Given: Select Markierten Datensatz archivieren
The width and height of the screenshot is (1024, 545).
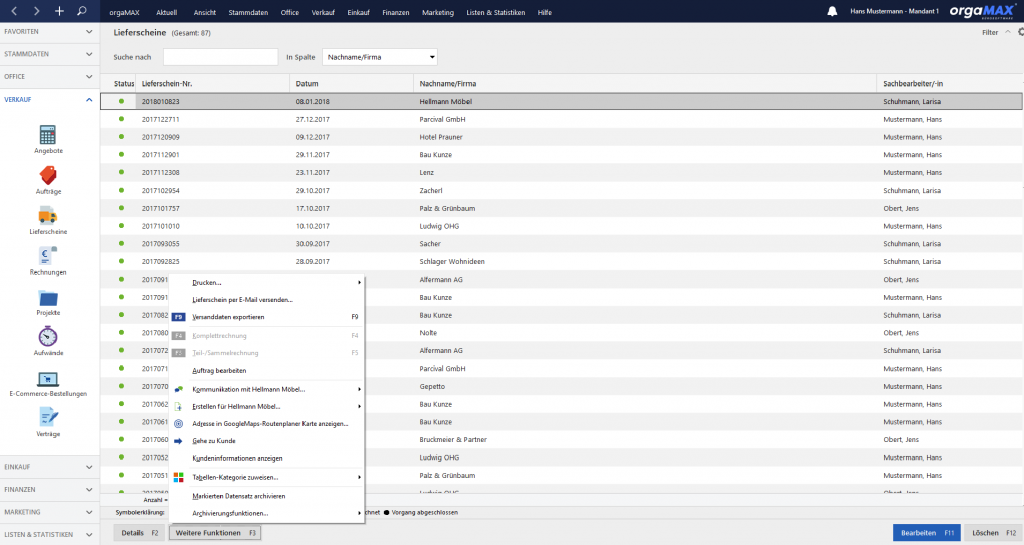Looking at the screenshot, I should pos(266,496).
